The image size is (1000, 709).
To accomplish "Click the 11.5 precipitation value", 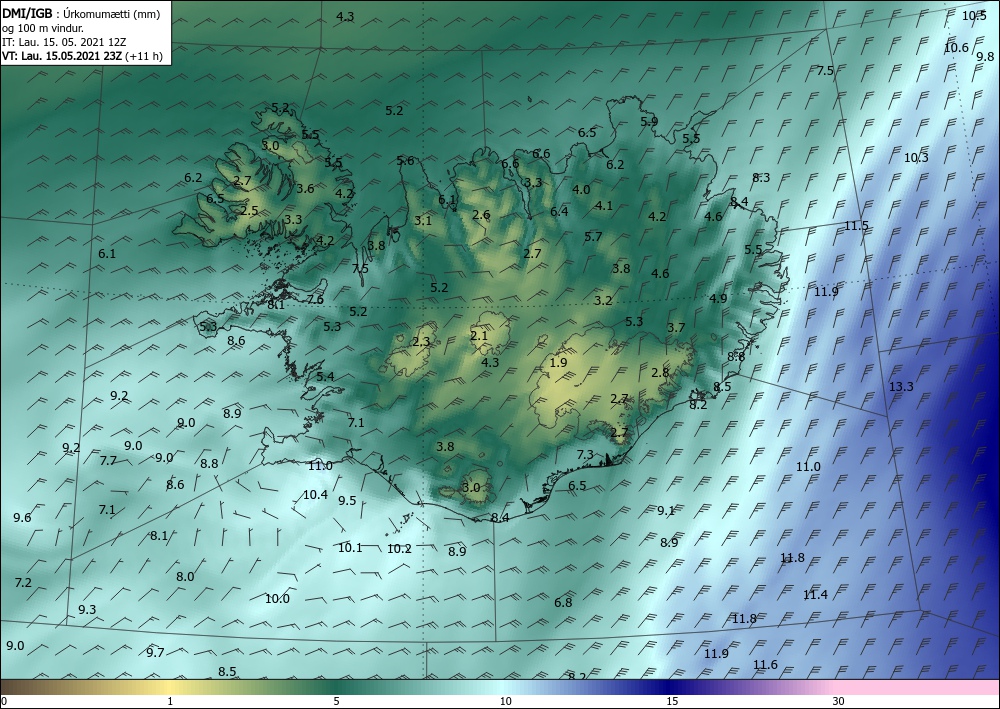I will click(x=857, y=226).
